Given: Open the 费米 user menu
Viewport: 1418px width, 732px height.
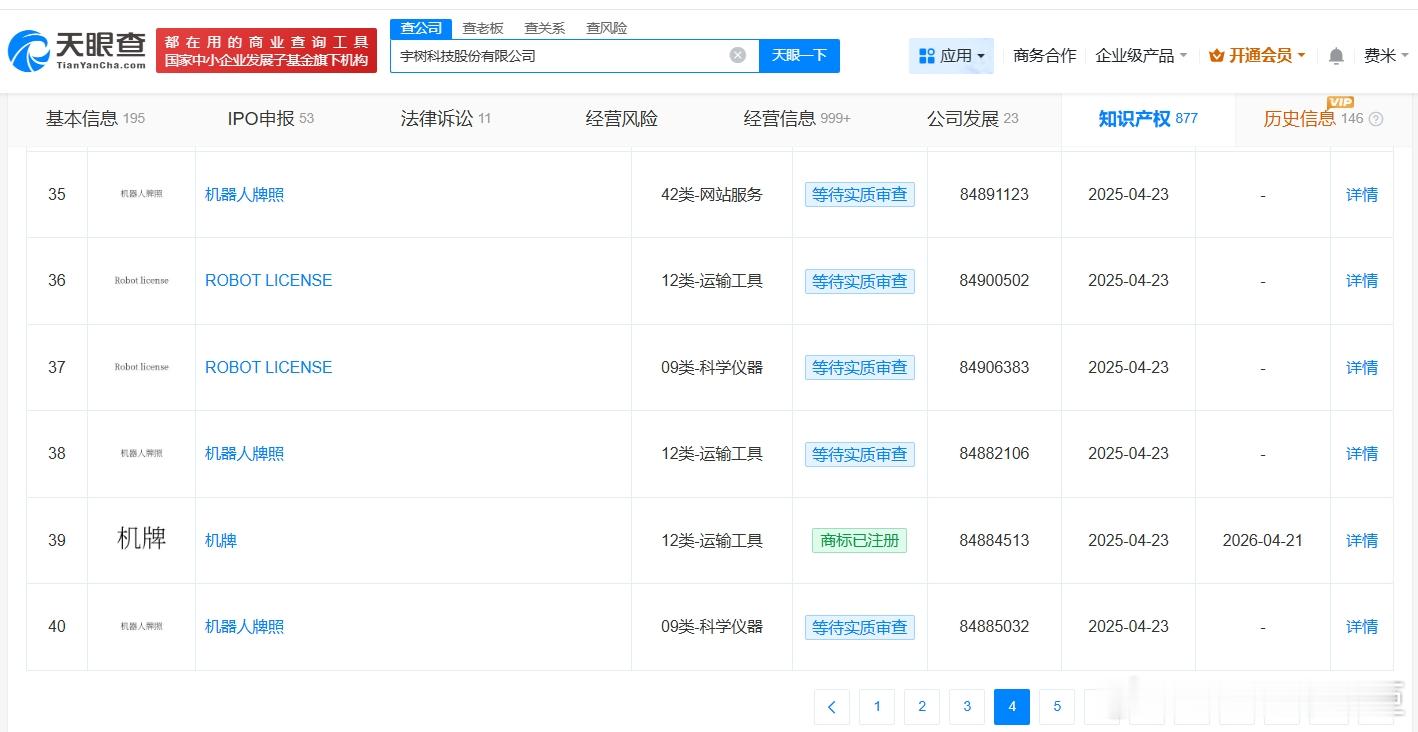Looking at the screenshot, I should click(x=1385, y=56).
